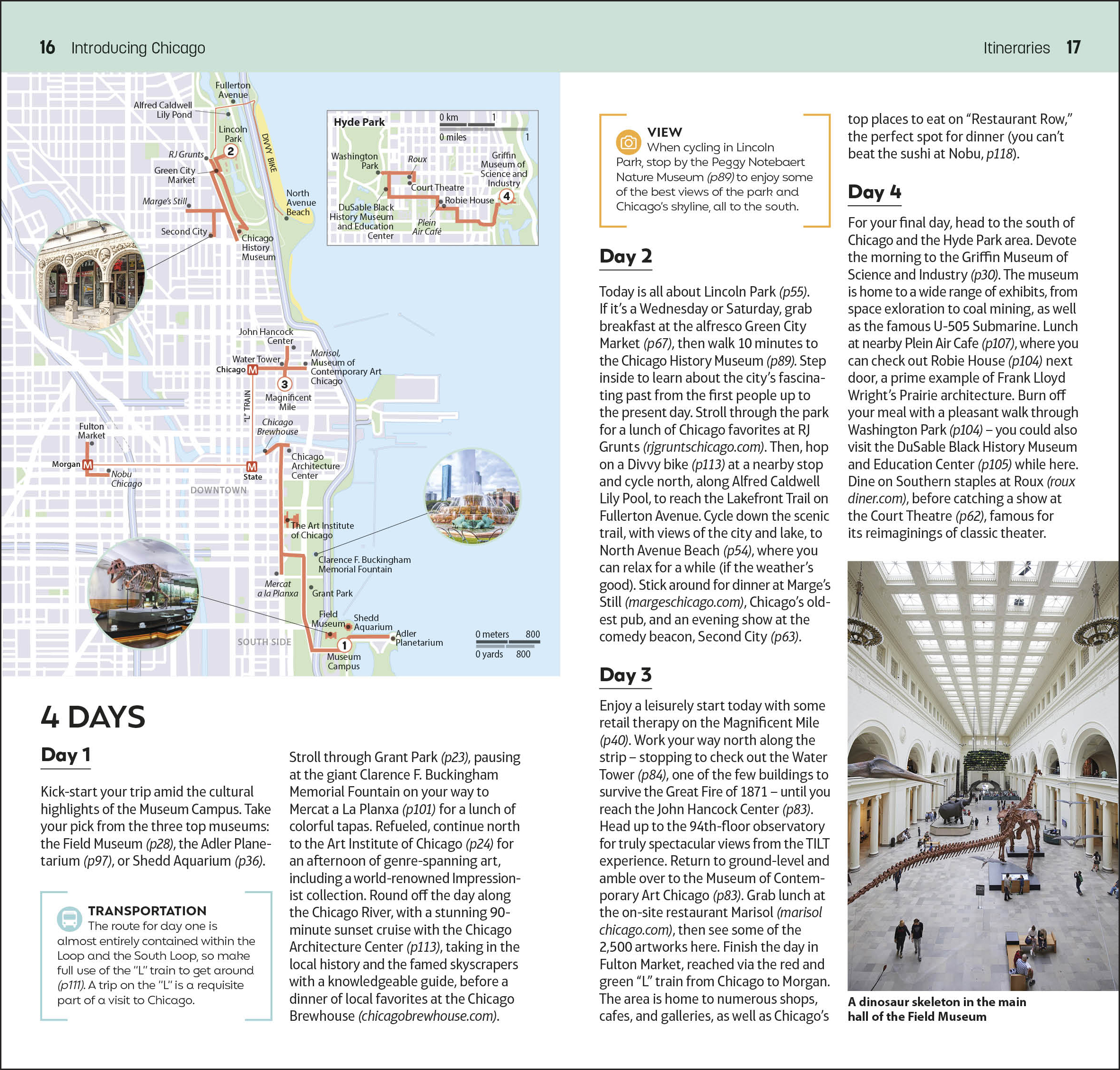Click the M metro icon at Chicago station
1120x1070 pixels.
pyautogui.click(x=253, y=369)
